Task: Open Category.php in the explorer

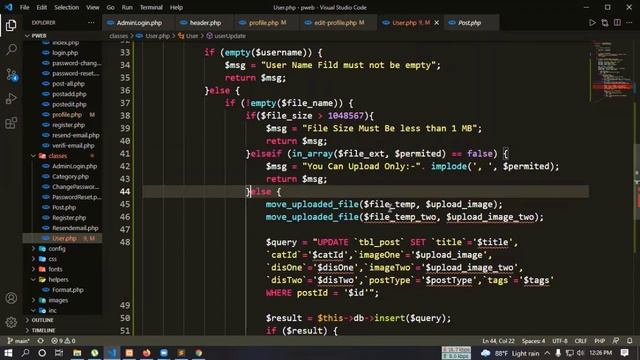Action: click(70, 176)
